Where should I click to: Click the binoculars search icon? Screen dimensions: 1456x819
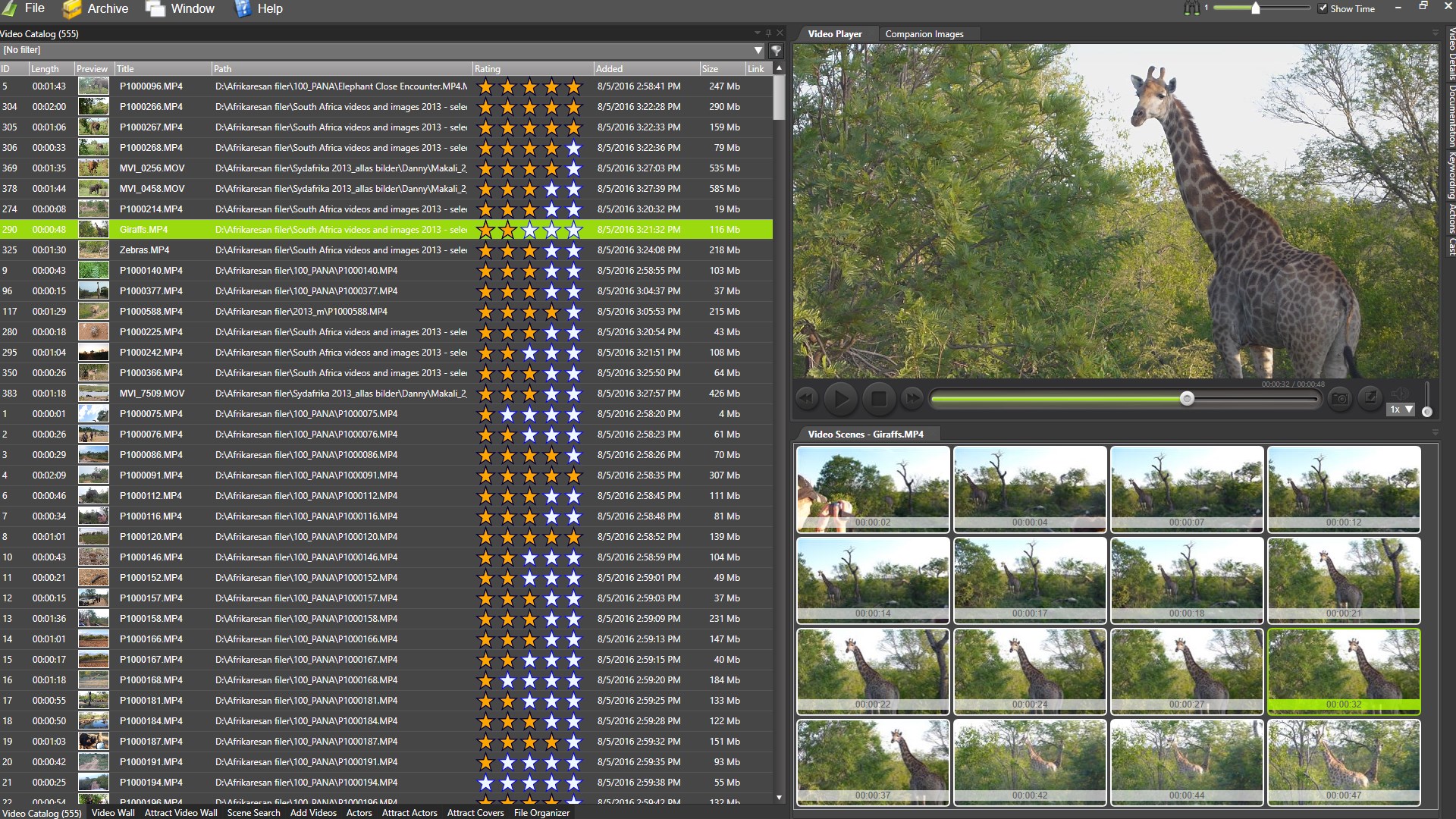(1192, 8)
